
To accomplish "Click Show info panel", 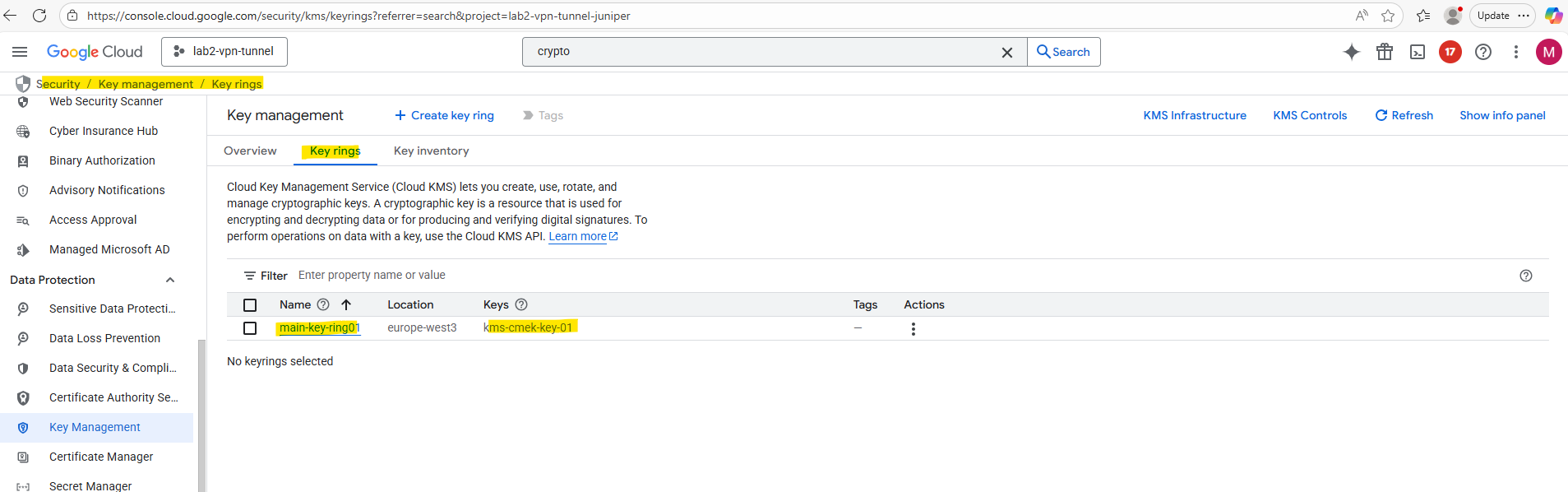I will pos(1502,115).
